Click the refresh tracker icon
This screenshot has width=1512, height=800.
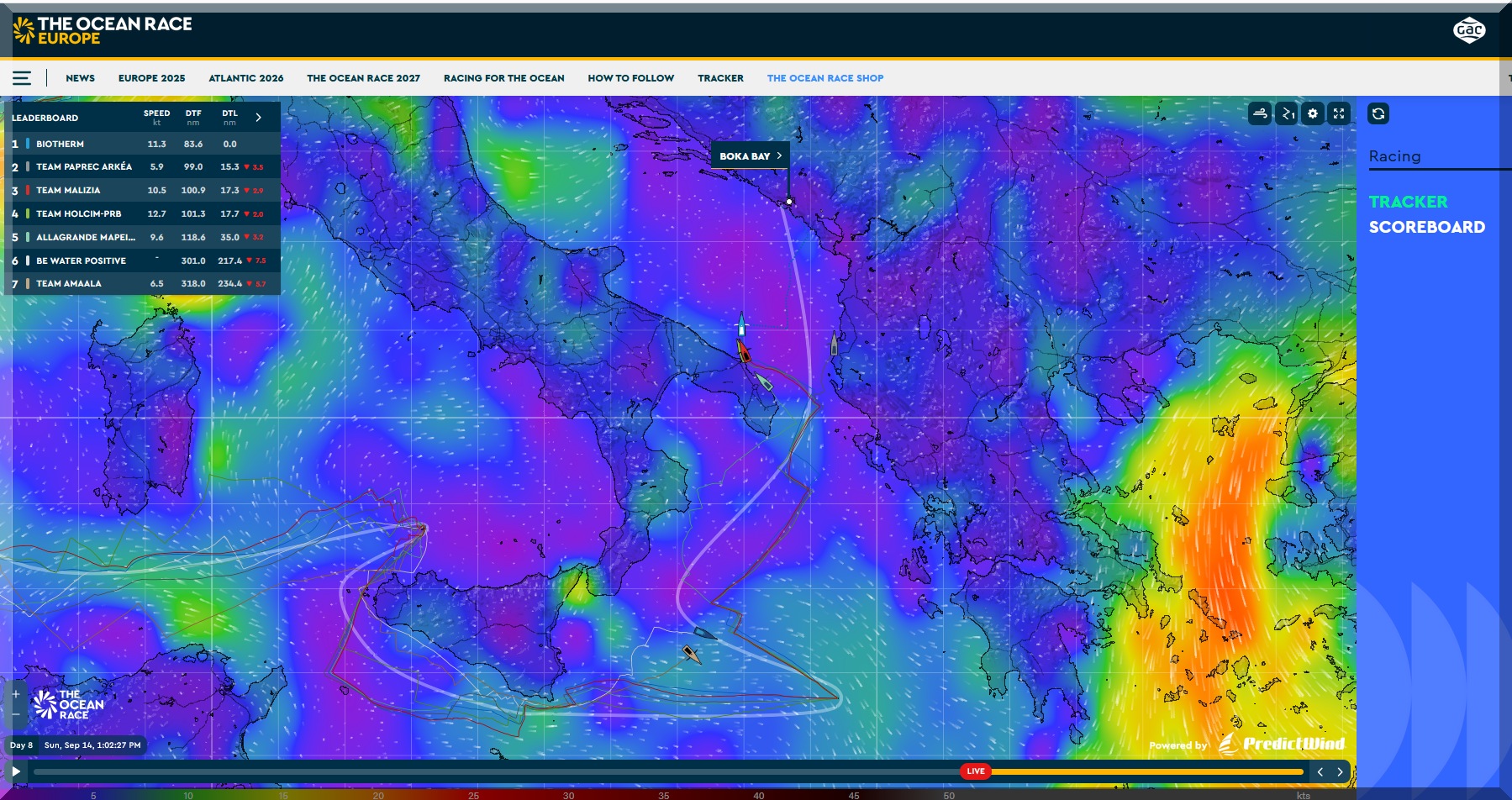tap(1378, 113)
